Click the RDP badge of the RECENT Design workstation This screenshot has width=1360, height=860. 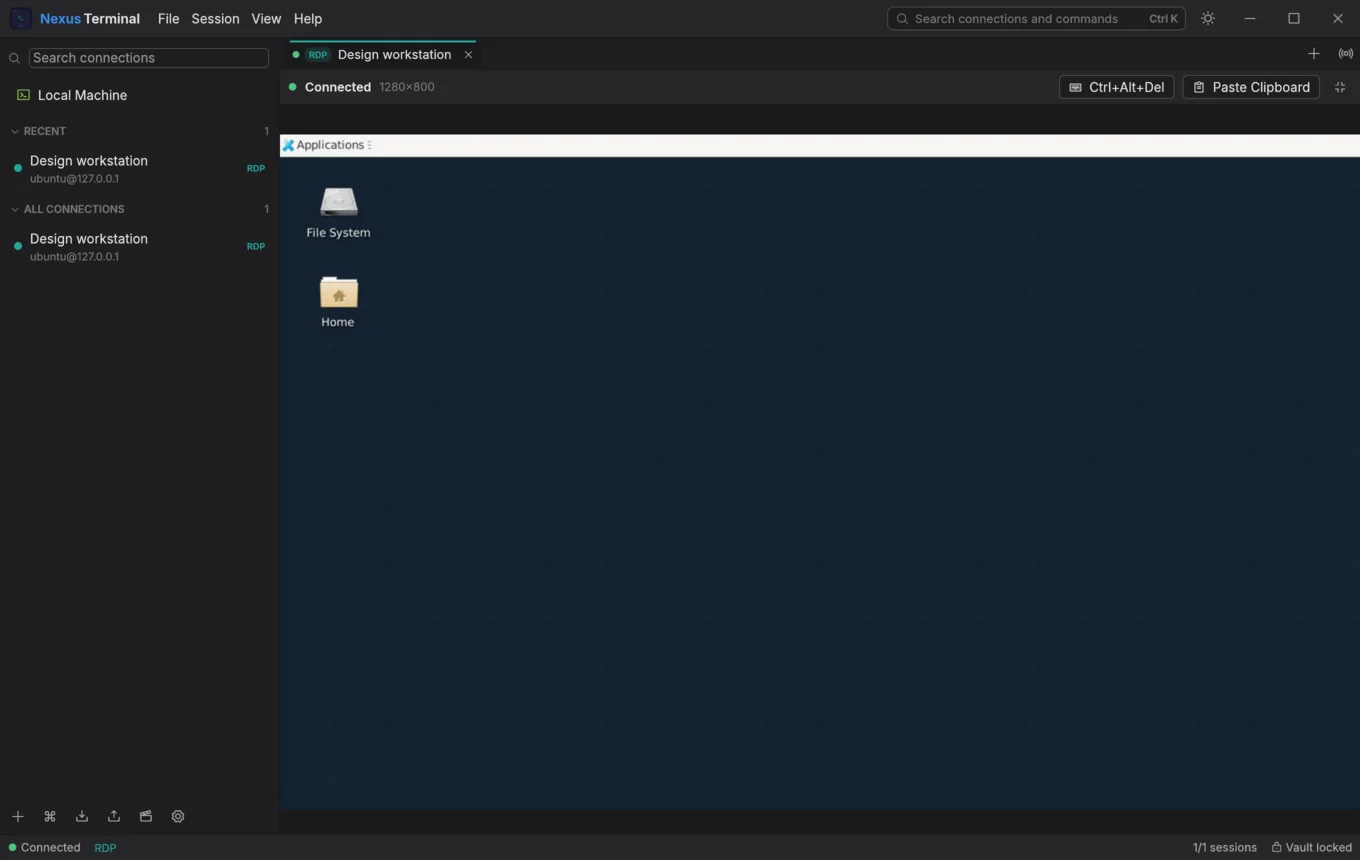click(x=256, y=169)
